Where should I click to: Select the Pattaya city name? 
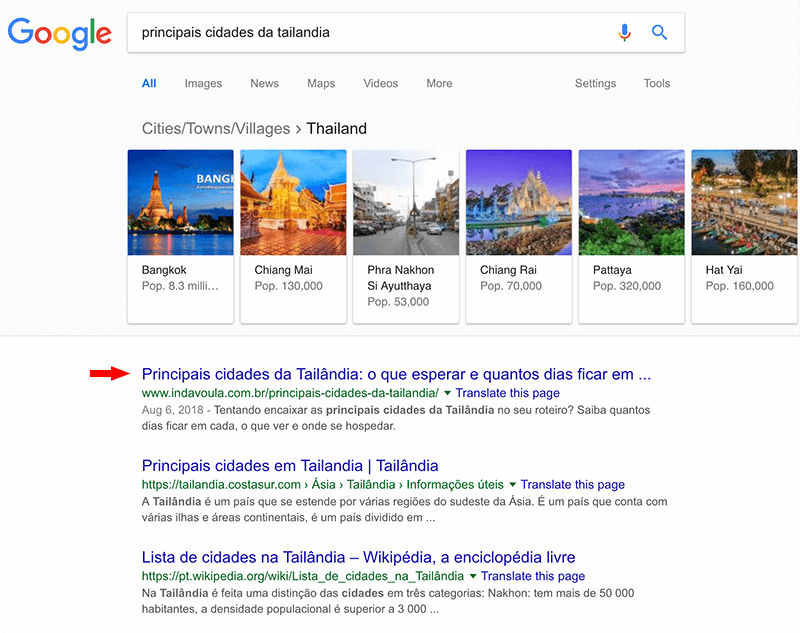612,270
